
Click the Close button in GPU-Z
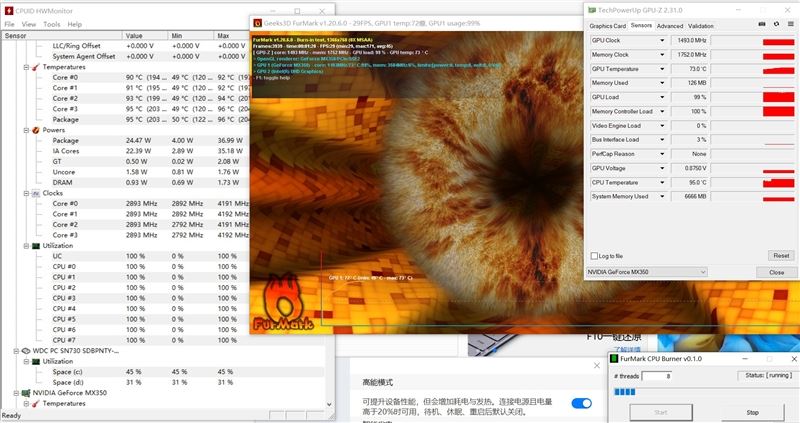click(x=776, y=272)
